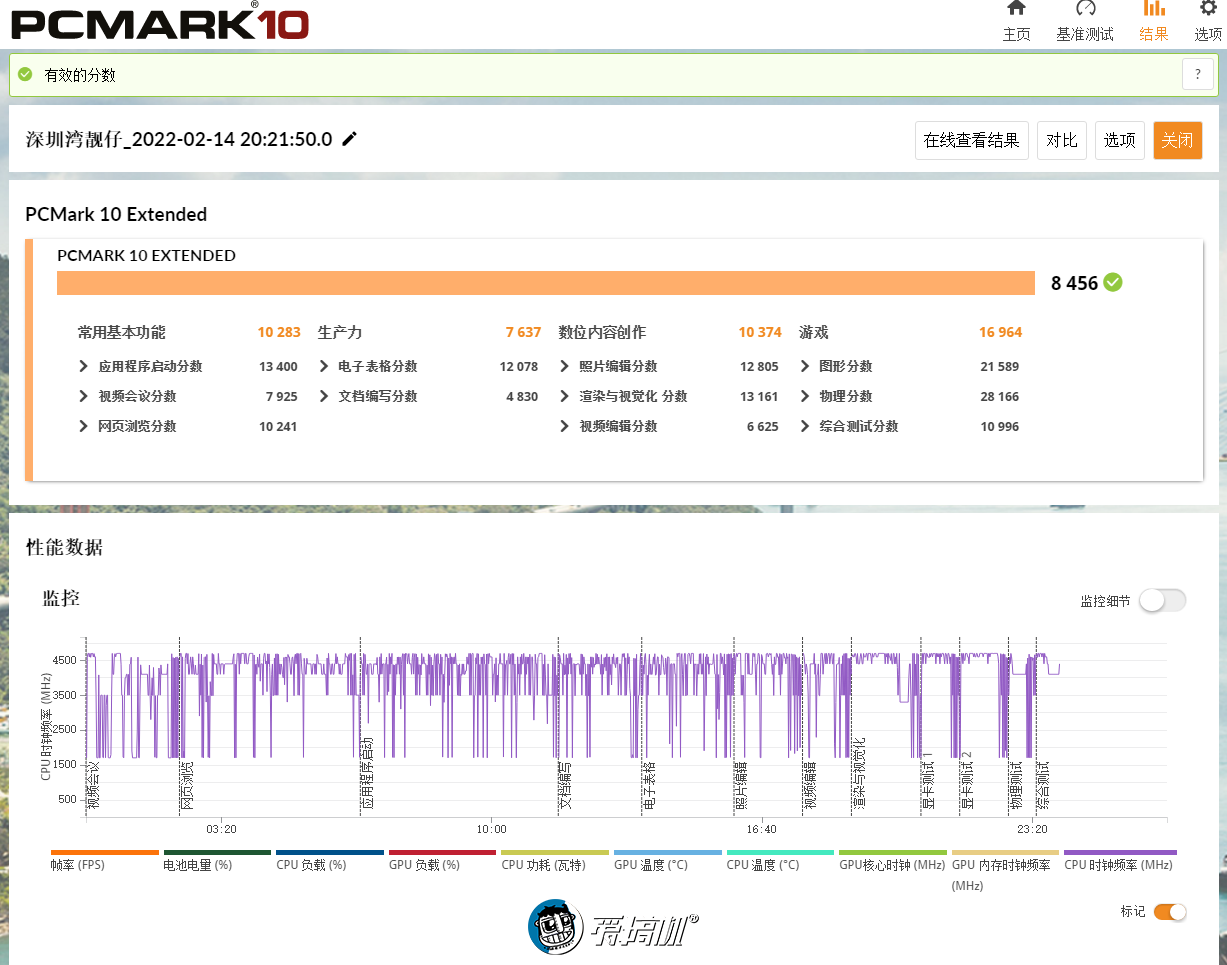Screen dimensions: 1227x965
Task: Toggle the 监控细节 switch
Action: (x=1162, y=601)
